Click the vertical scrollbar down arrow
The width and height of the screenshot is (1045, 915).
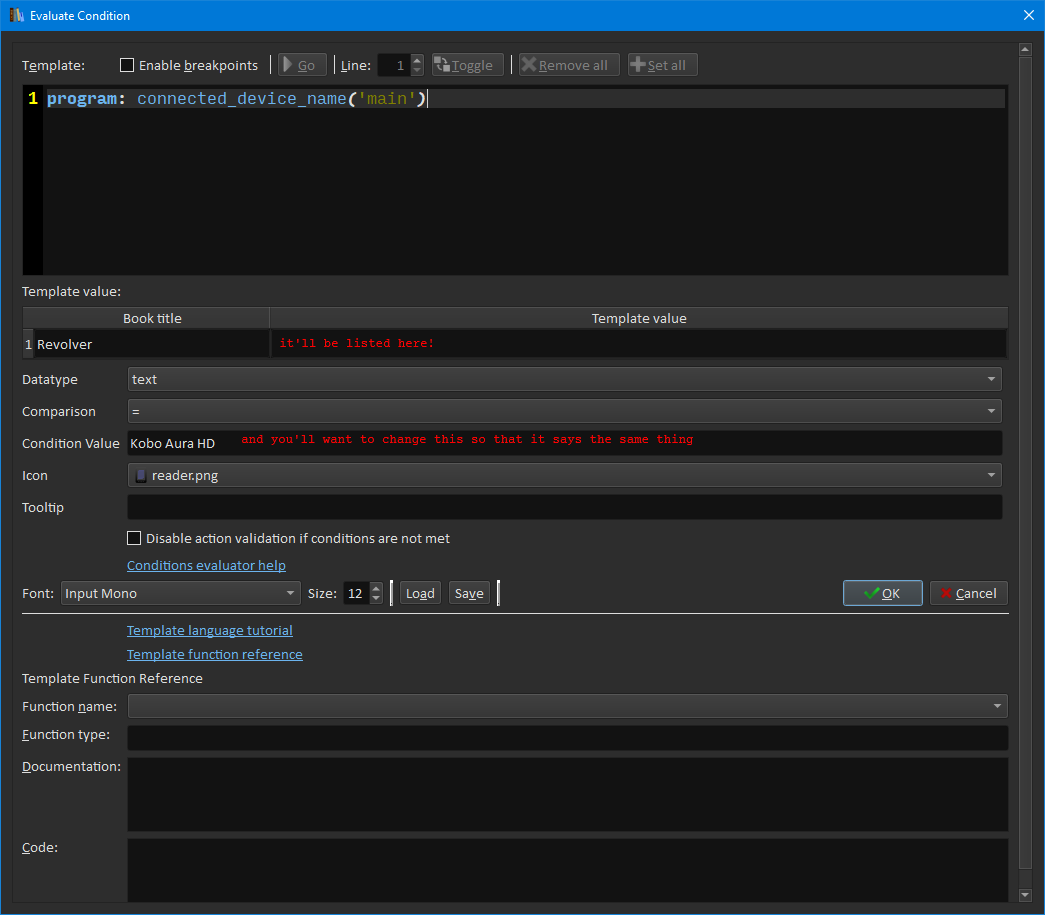(1024, 894)
